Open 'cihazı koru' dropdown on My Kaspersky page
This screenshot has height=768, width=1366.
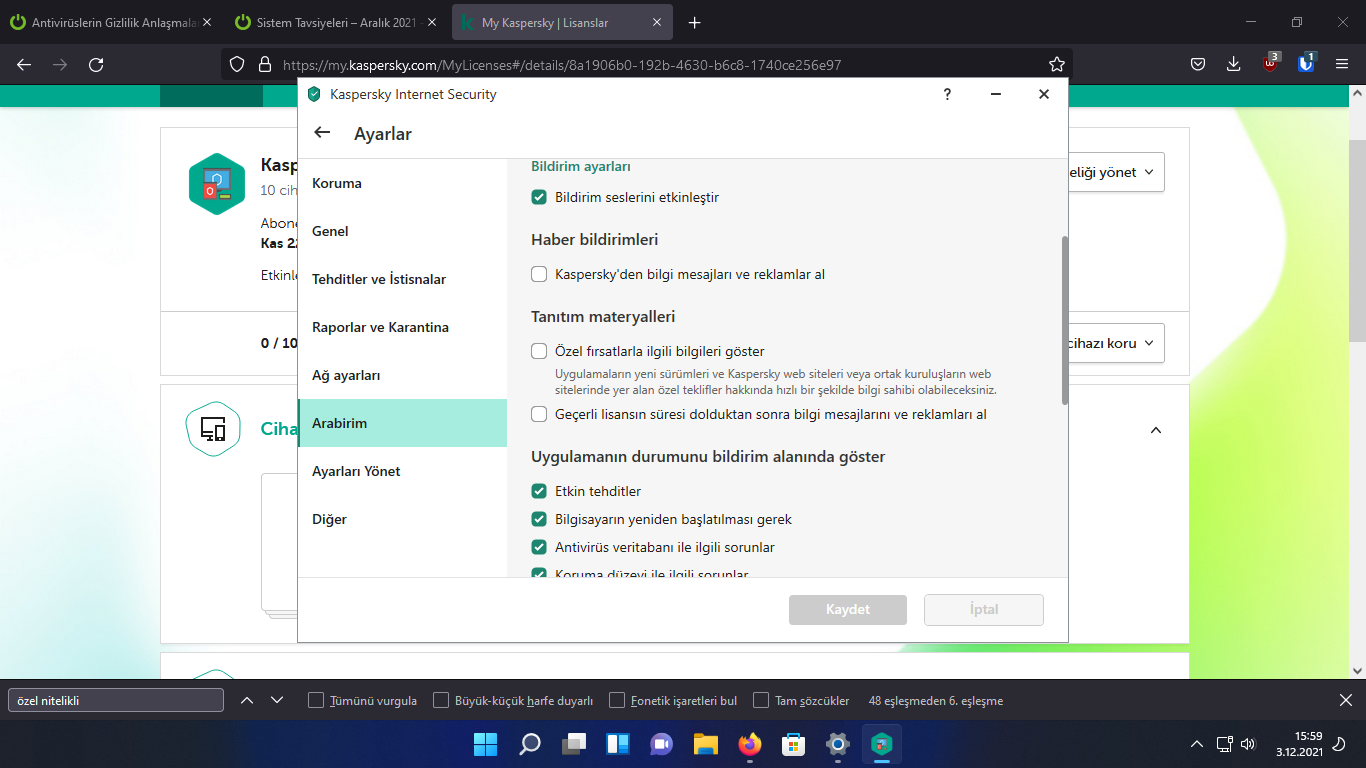(x=1116, y=342)
